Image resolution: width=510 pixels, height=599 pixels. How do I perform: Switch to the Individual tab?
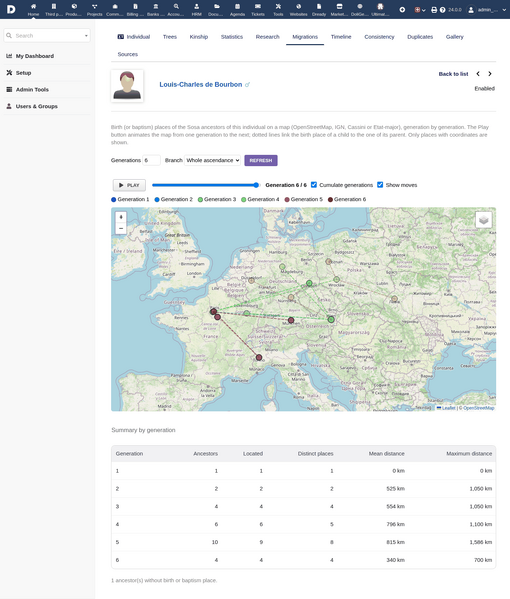point(134,37)
